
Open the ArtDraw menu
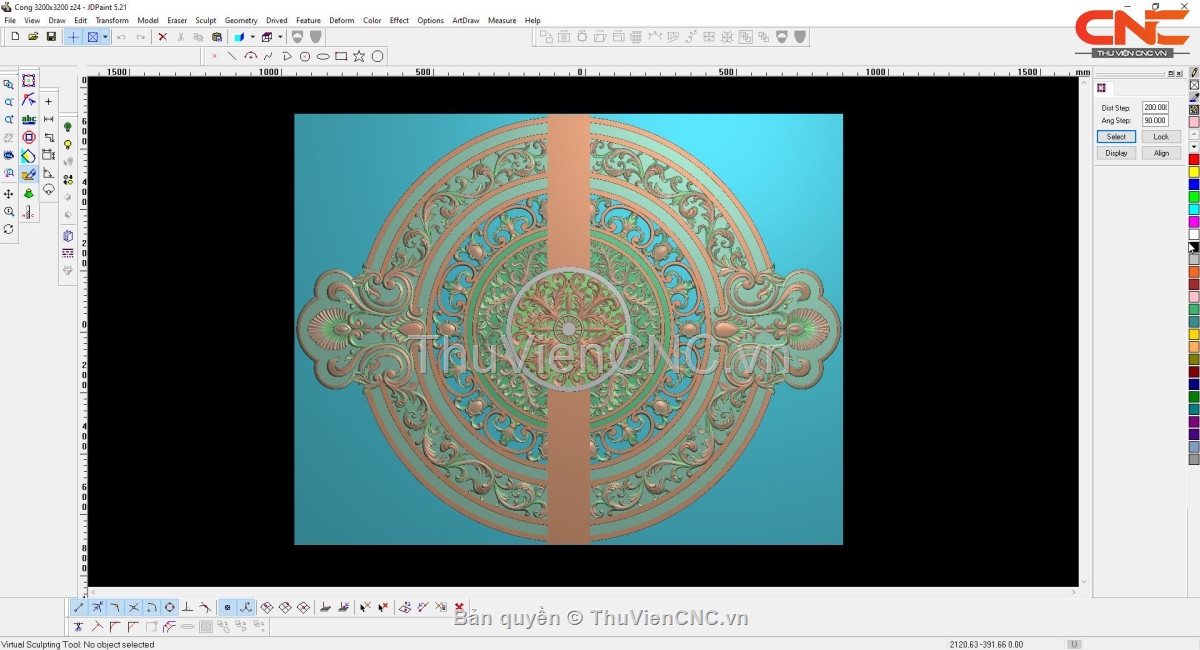(x=465, y=20)
